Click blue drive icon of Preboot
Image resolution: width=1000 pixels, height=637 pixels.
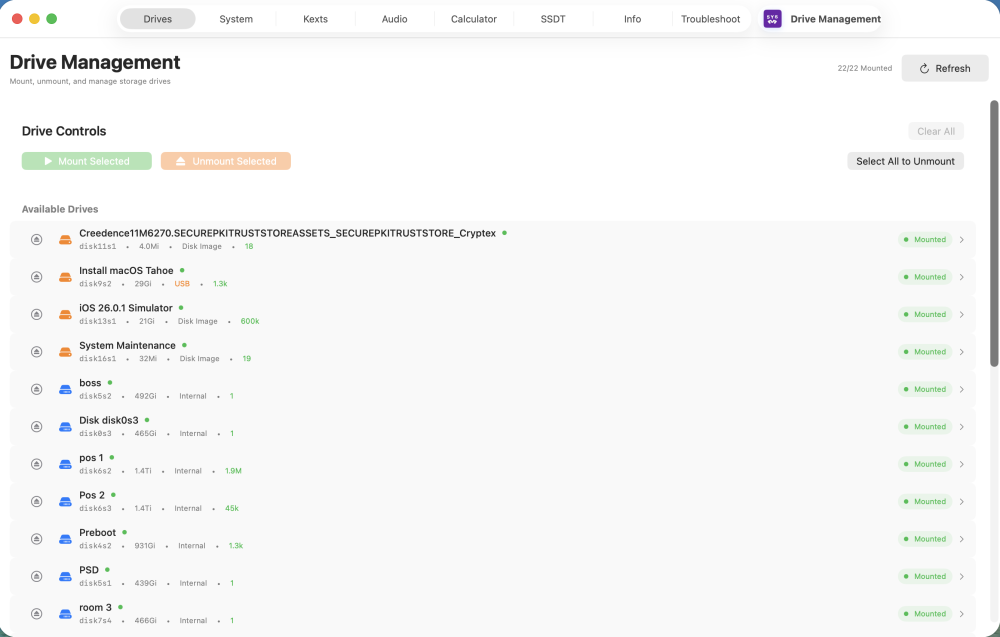(x=65, y=539)
